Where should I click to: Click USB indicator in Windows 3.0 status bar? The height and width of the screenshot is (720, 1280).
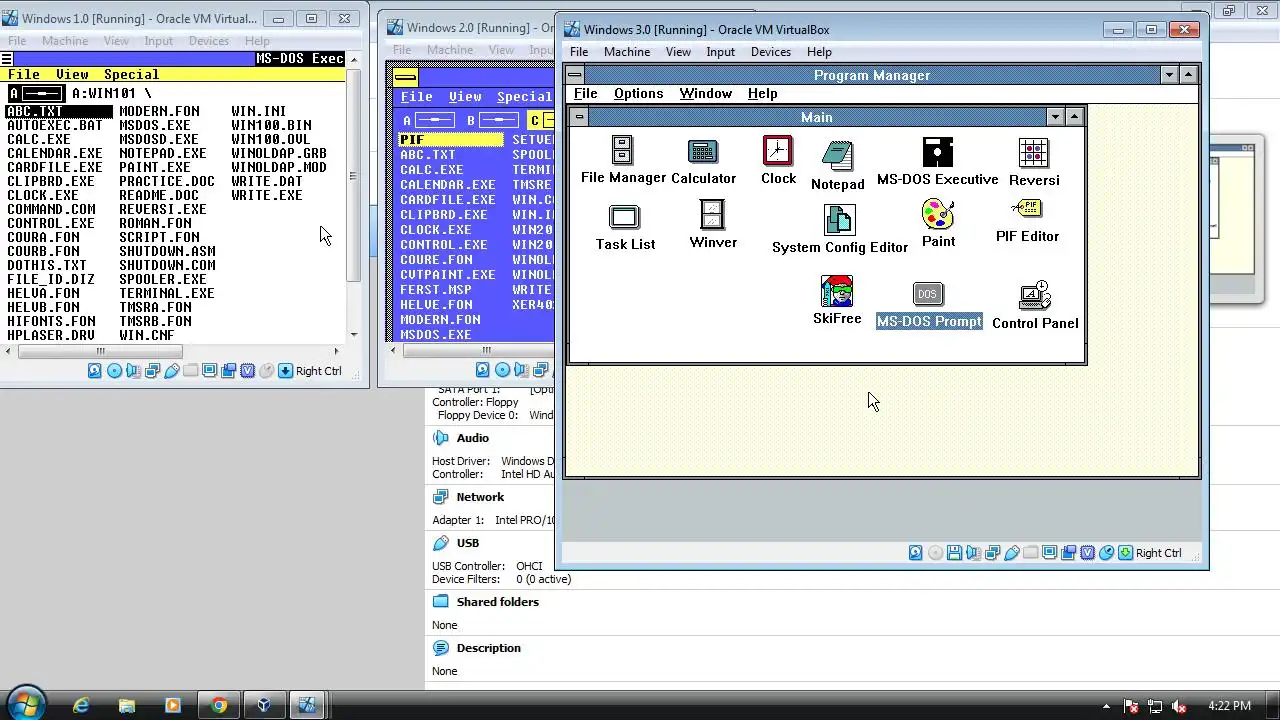[x=1011, y=553]
